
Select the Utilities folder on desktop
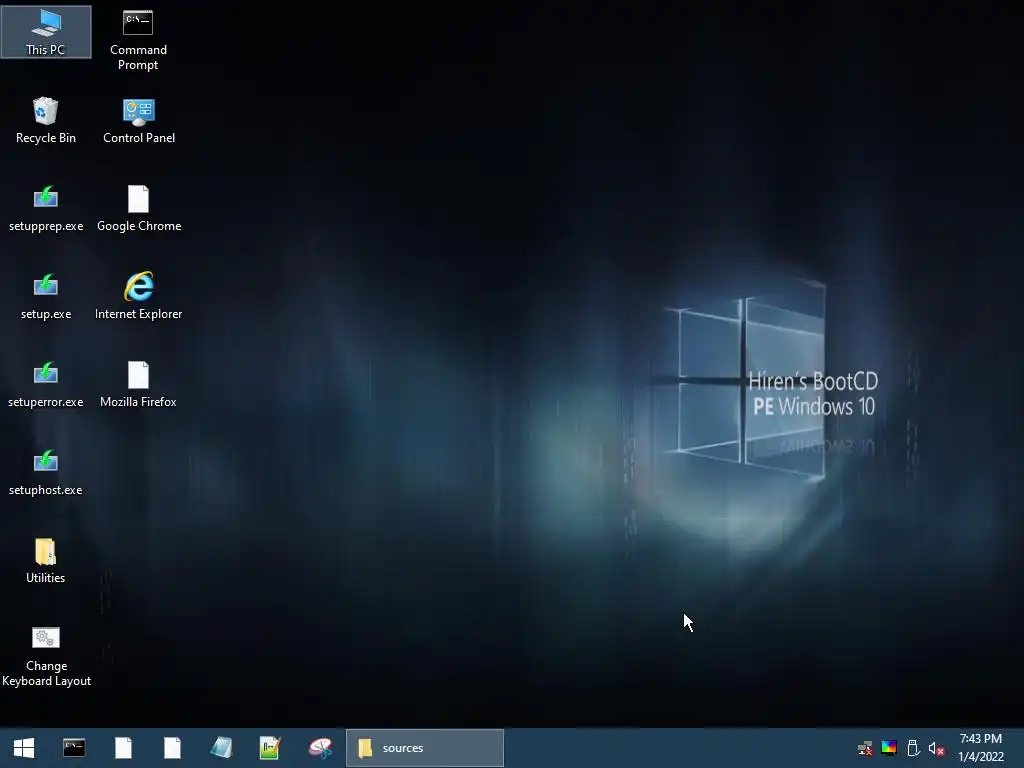[46, 561]
